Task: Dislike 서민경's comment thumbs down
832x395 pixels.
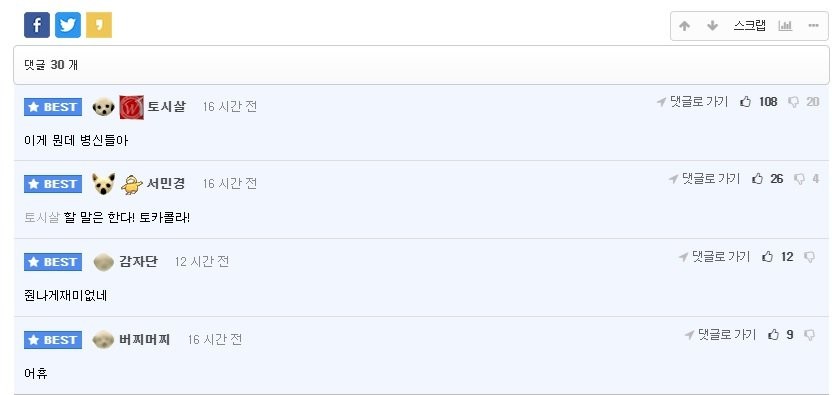Action: [799, 179]
